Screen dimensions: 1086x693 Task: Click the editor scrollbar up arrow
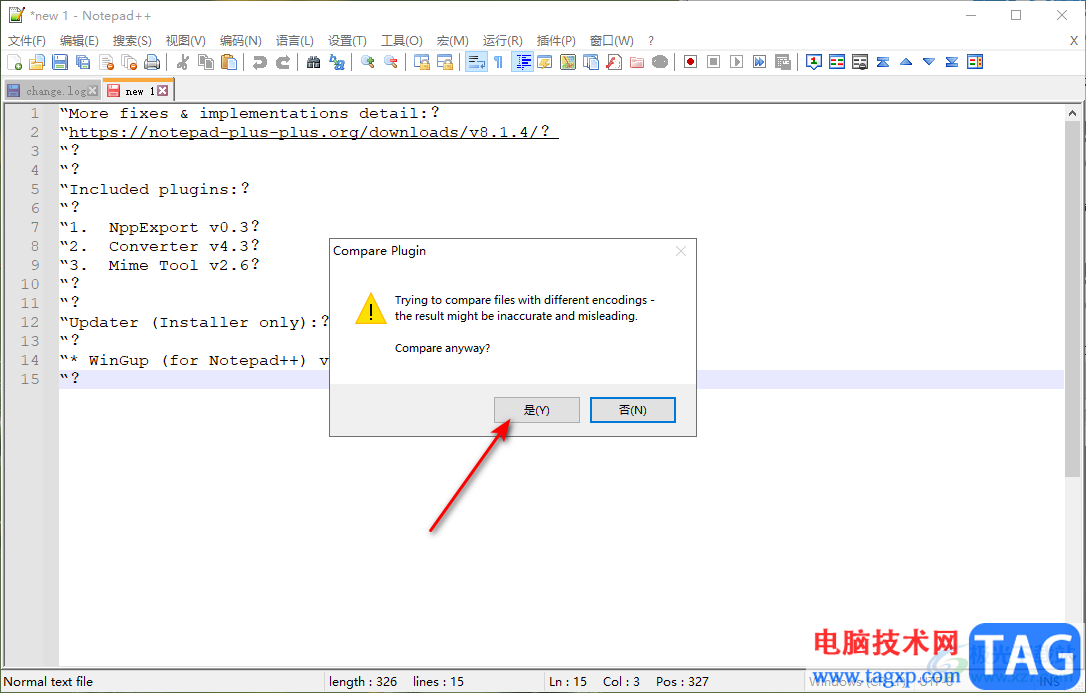[1072, 113]
